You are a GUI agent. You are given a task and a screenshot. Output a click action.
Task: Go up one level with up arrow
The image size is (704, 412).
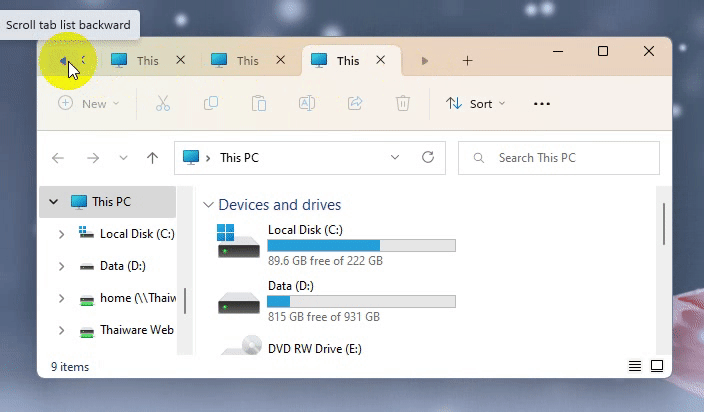pyautogui.click(x=153, y=158)
